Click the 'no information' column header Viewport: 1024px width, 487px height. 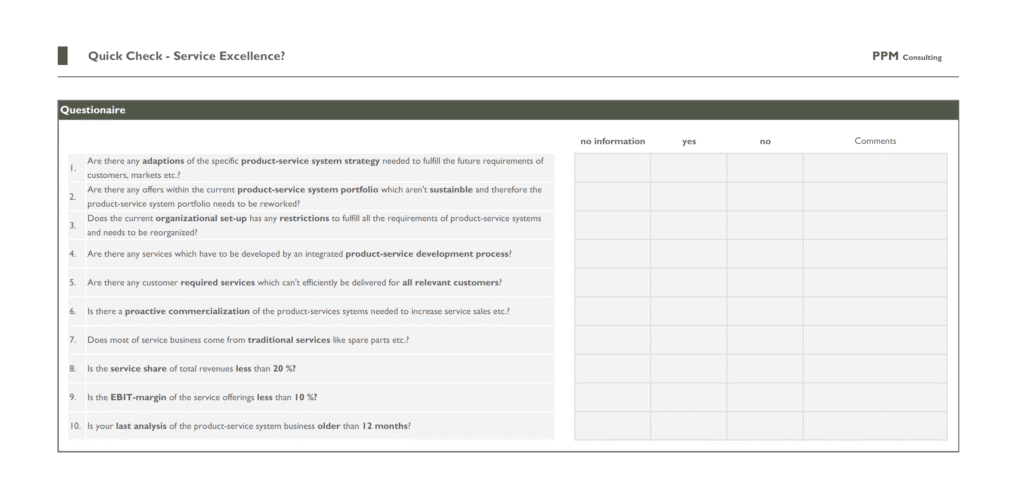[x=612, y=141]
